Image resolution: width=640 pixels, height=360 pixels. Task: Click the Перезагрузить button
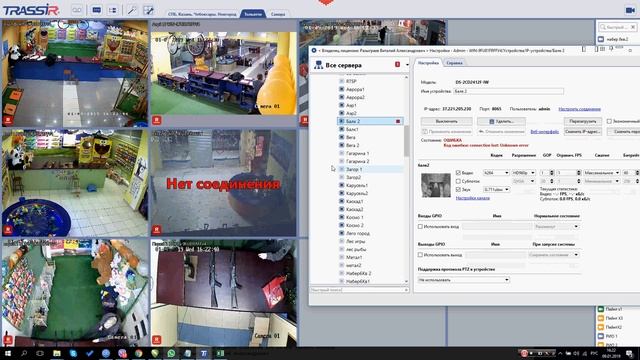tap(583, 121)
